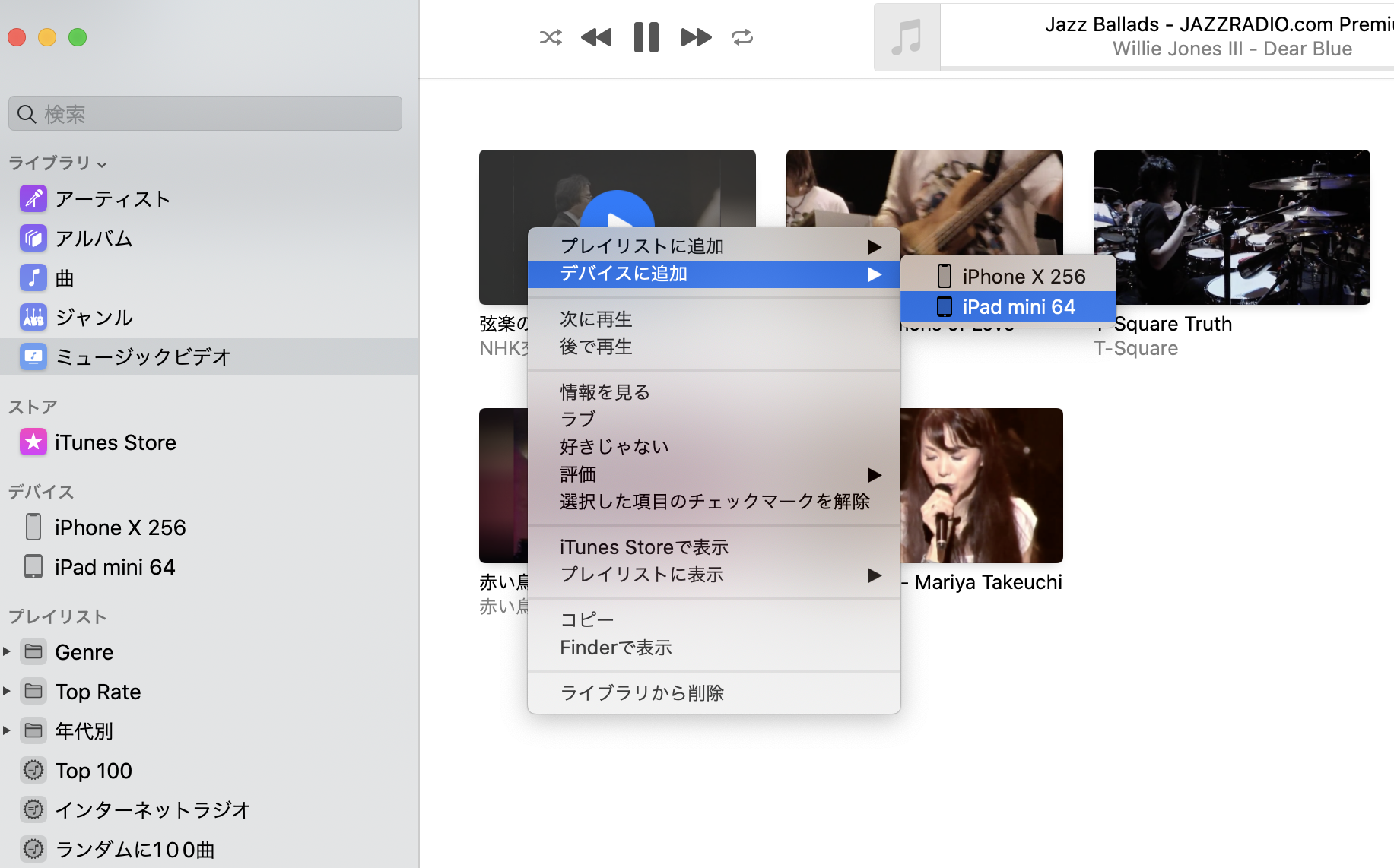This screenshot has width=1394, height=868.
Task: Toggle repeat mode
Action: click(742, 37)
